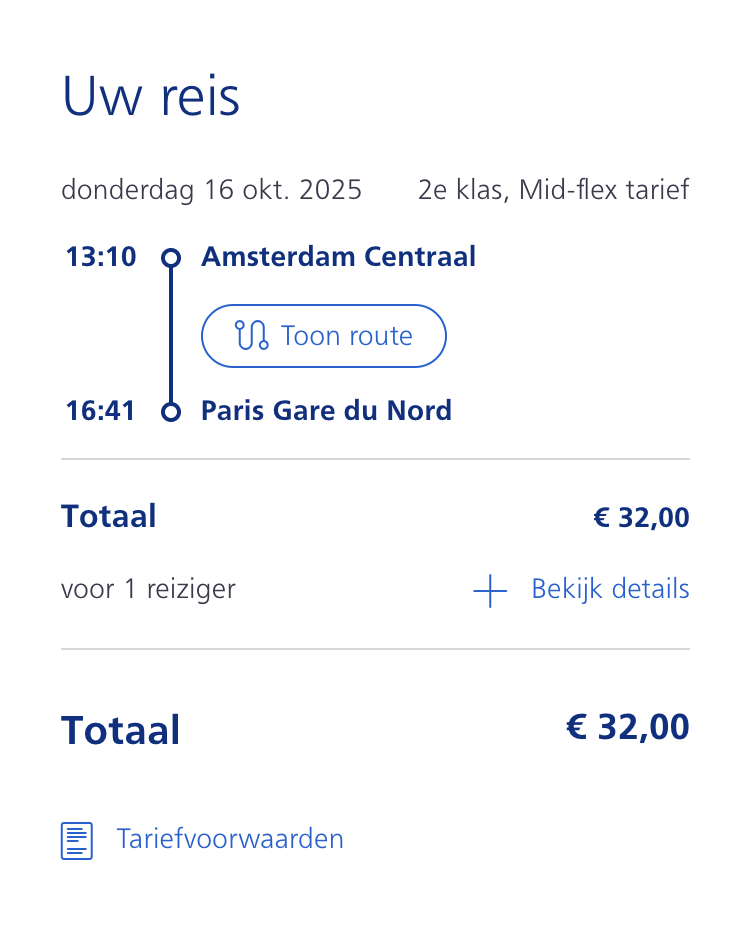Viewport: 752px width, 936px height.
Task: Click the arrival stop circle at 16:41
Action: click(x=171, y=411)
